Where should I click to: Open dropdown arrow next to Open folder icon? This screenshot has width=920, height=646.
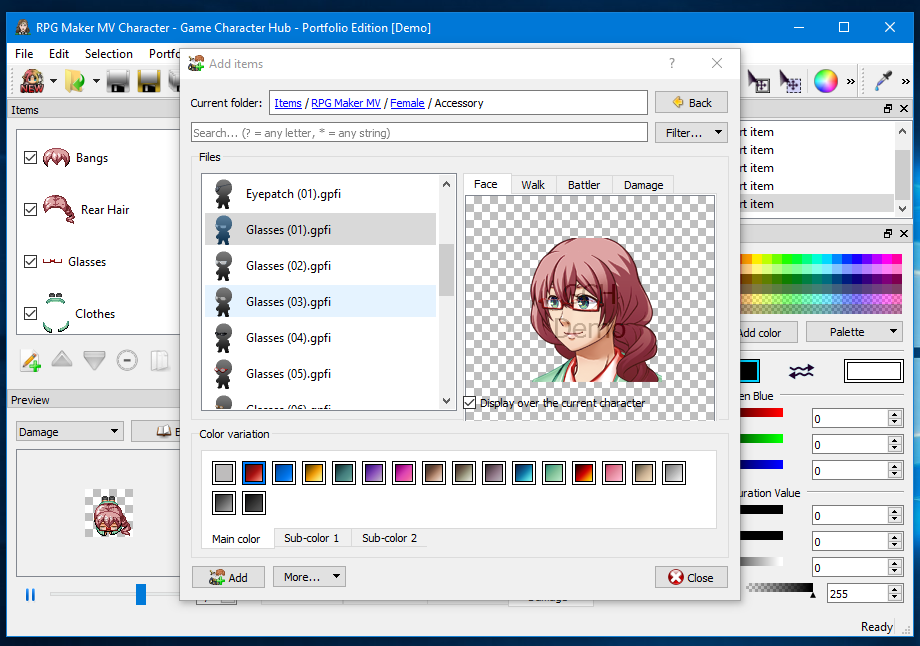(96, 81)
